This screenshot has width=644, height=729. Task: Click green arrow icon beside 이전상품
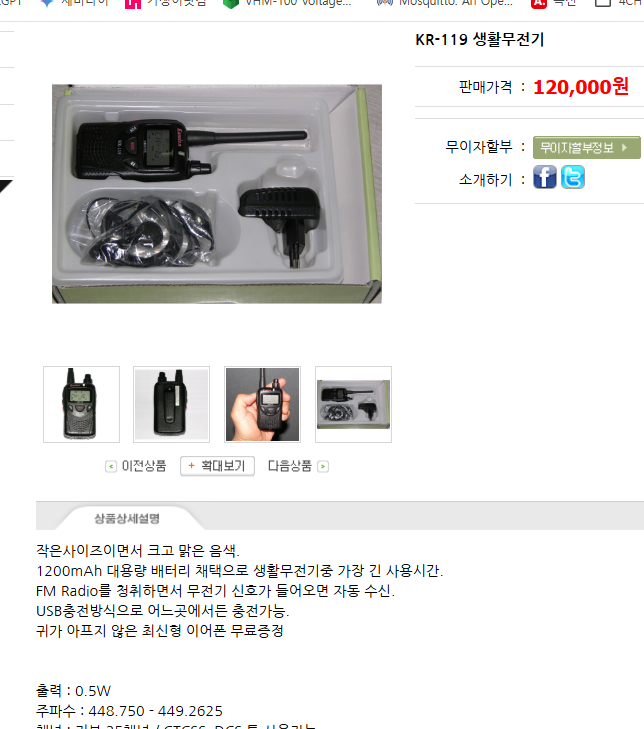pyautogui.click(x=111, y=466)
